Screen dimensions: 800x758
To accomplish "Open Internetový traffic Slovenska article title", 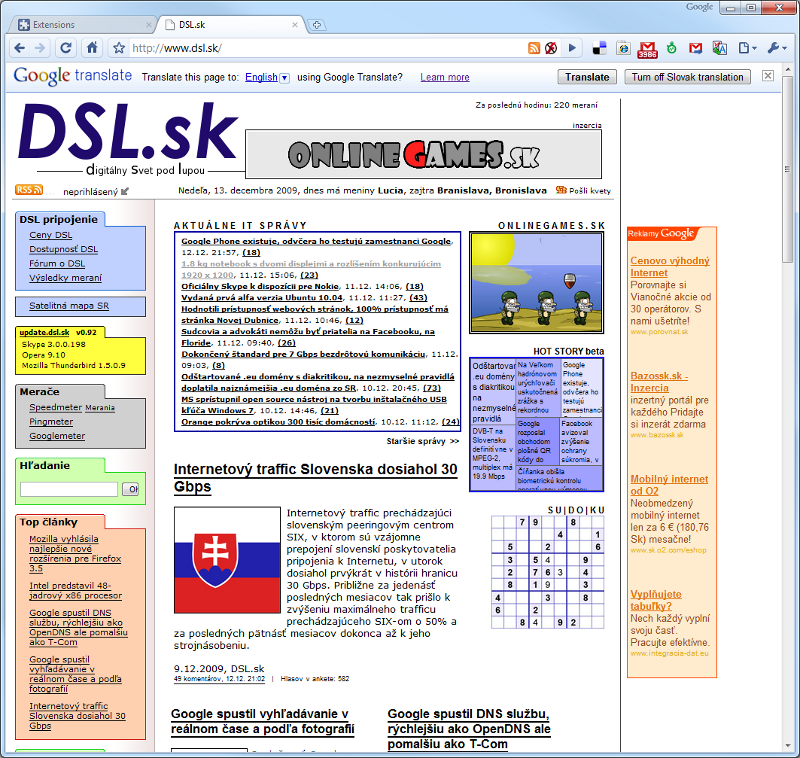I will 315,478.
